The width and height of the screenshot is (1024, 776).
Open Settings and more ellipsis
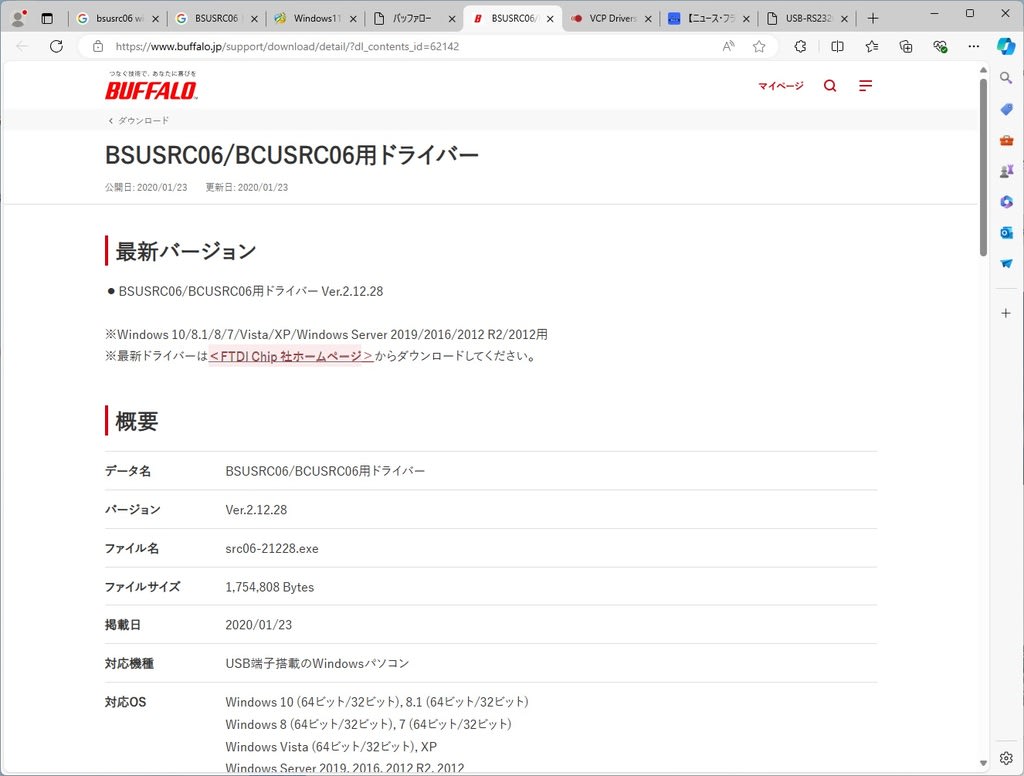click(x=974, y=46)
